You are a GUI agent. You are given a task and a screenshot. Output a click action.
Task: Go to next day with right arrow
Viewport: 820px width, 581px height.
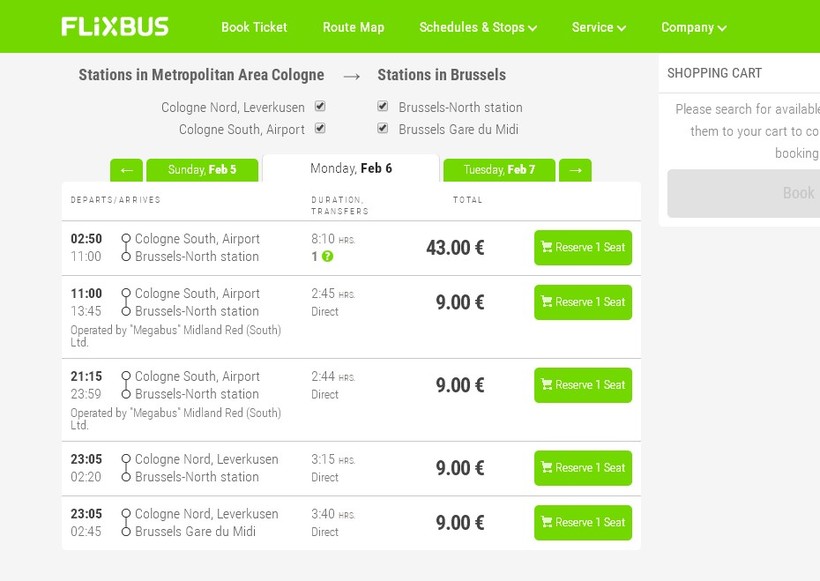[575, 170]
